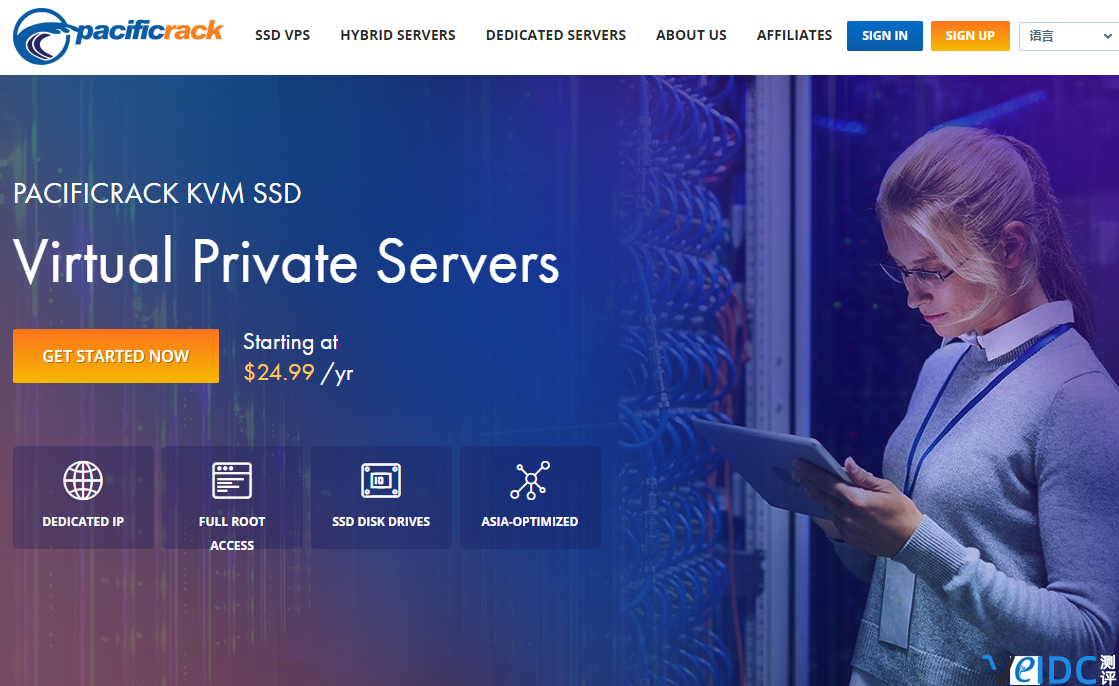Open the About Us page

[691, 35]
